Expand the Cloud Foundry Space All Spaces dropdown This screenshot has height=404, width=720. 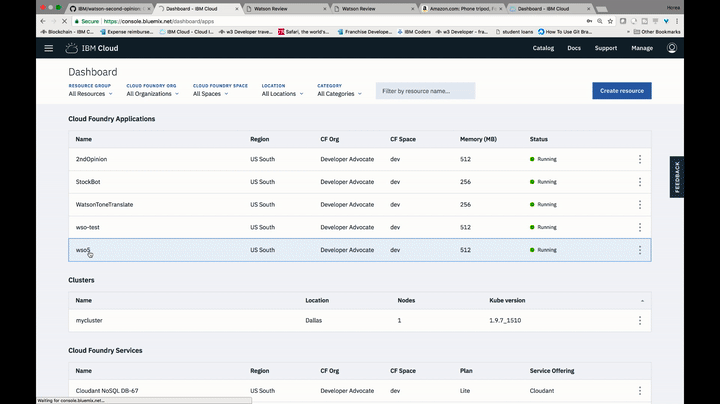point(210,94)
